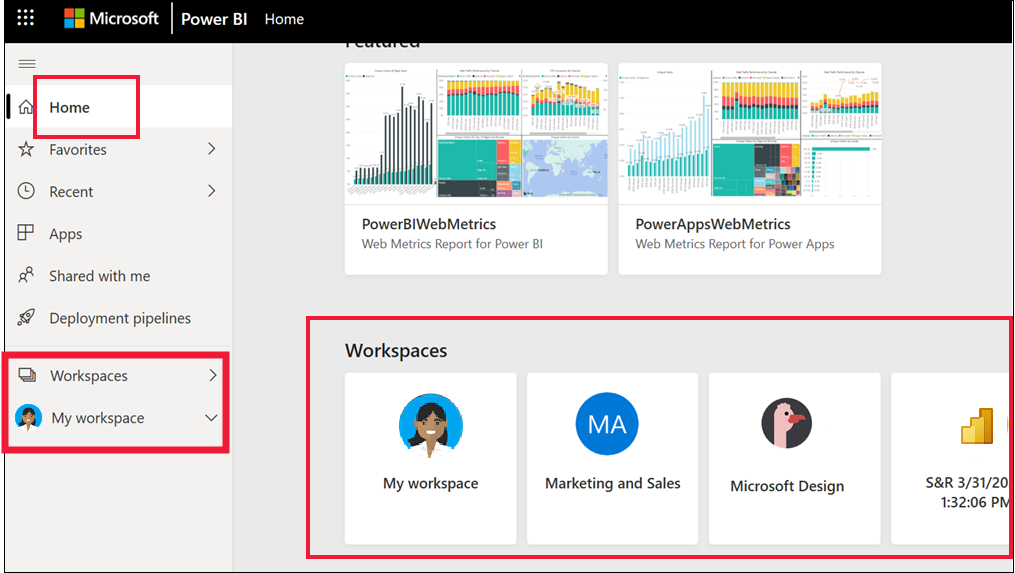Open the S&R 3/31 workspace card label
Image resolution: width=1015 pixels, height=573 pixels.
(x=967, y=492)
